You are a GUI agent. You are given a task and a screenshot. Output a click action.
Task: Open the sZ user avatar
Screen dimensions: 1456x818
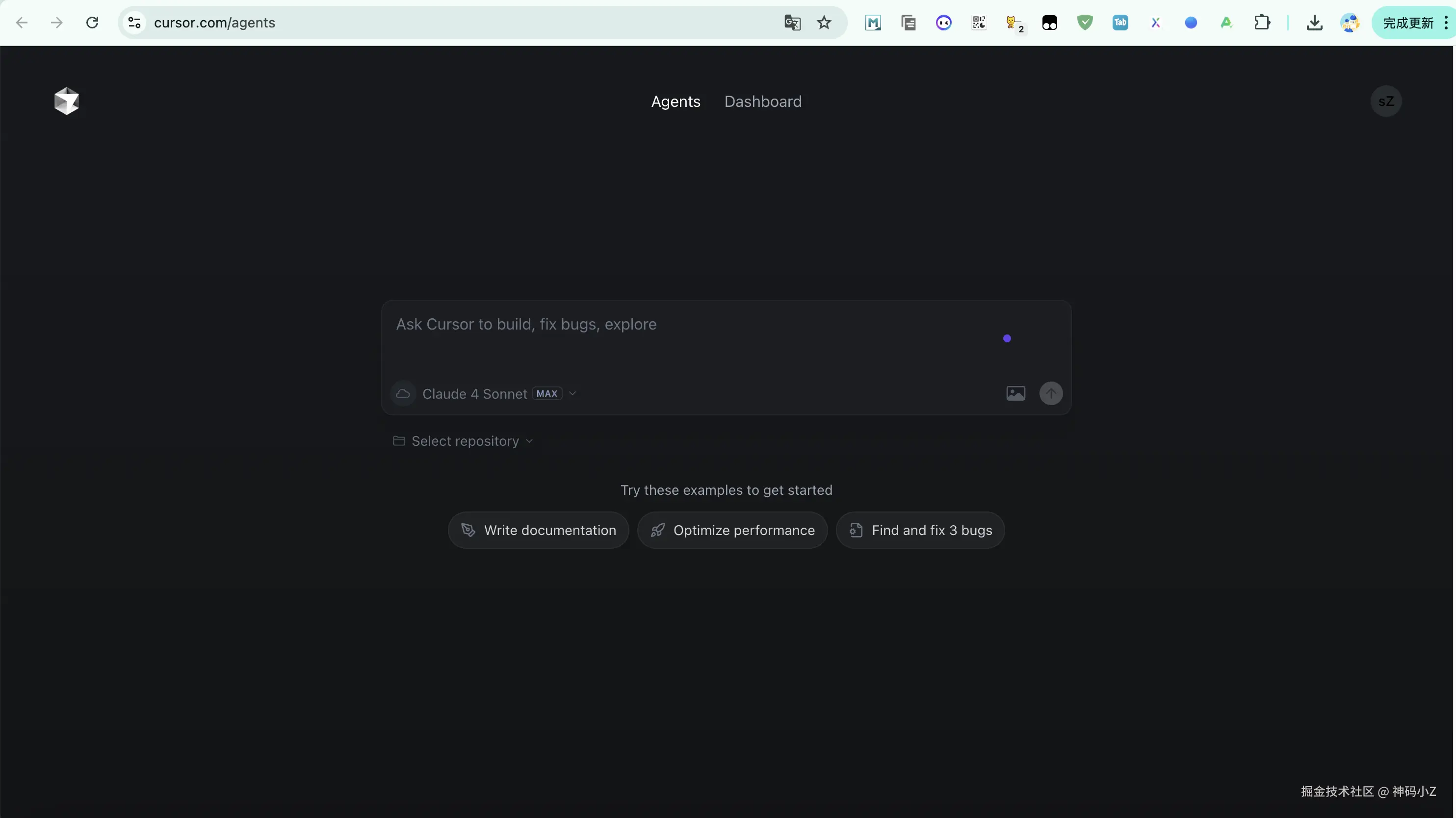pyautogui.click(x=1385, y=101)
